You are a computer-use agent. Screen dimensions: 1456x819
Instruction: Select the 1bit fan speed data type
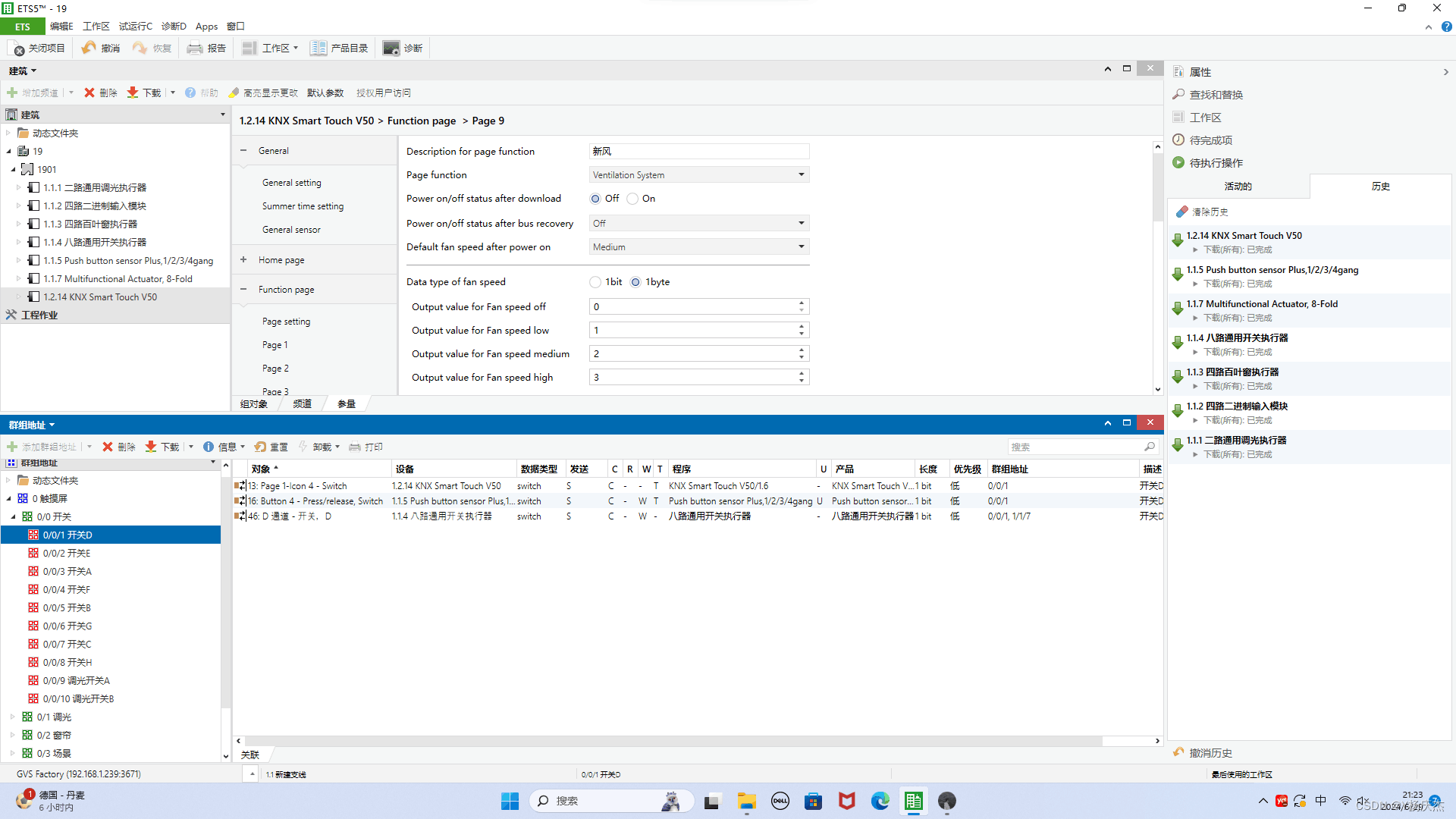(x=595, y=282)
